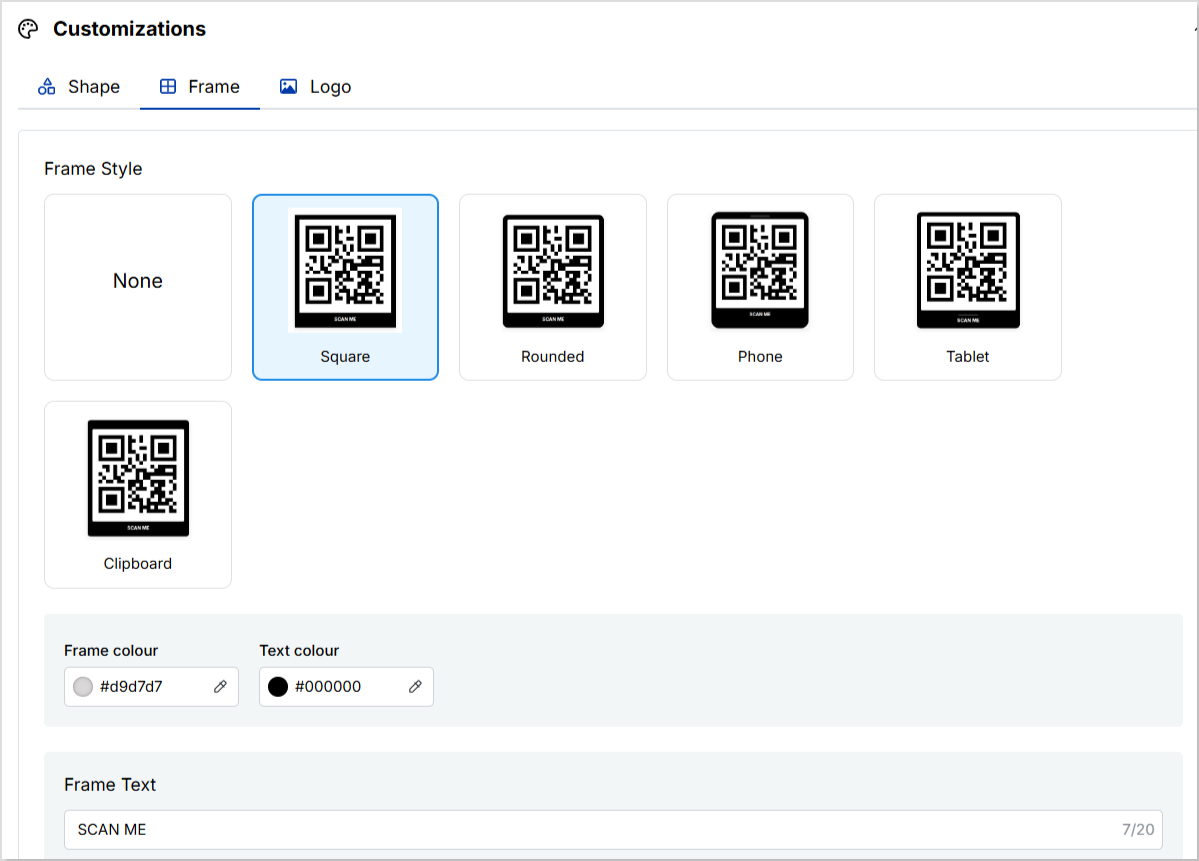Screen dimensions: 1199x861
Task: Select the Clipboard frame style
Action: tap(138, 495)
